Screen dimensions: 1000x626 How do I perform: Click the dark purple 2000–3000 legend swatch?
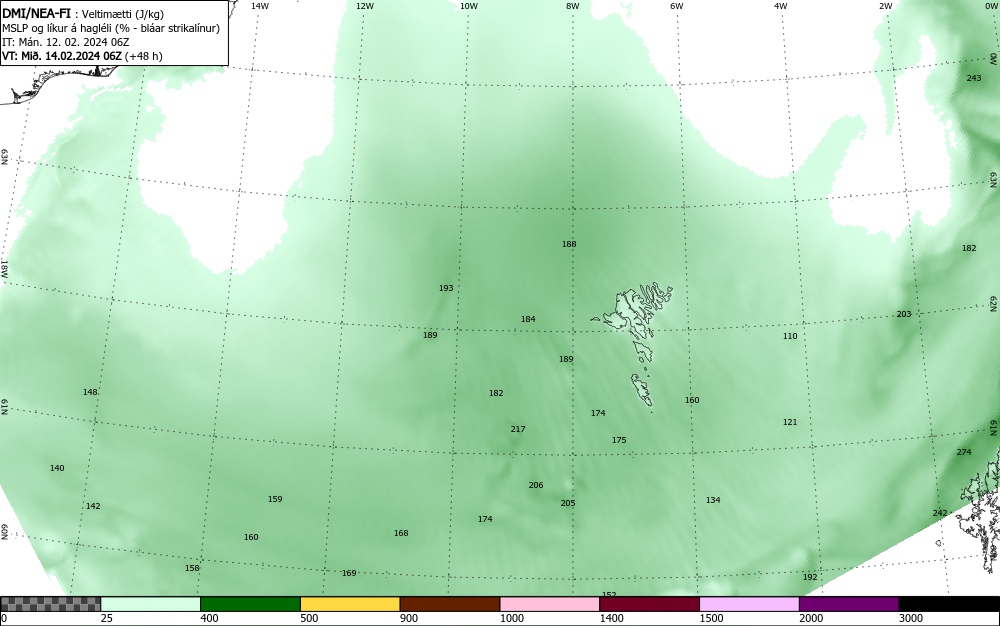tap(849, 604)
